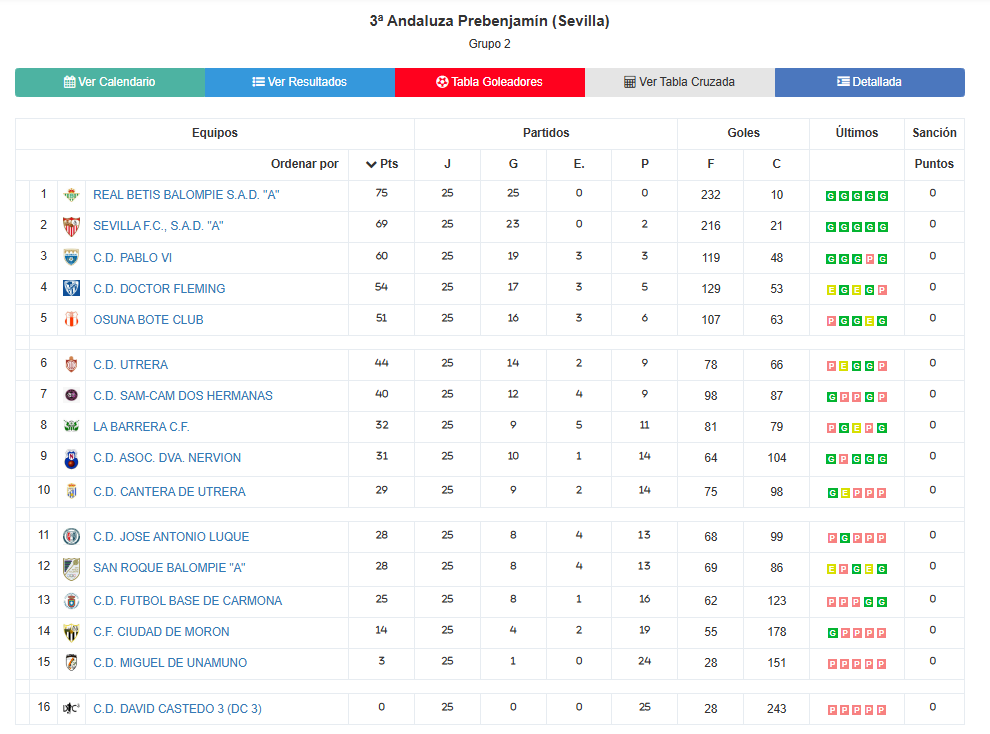Click the table icon in Detallada tab
This screenshot has width=990, height=734.
tap(844, 81)
